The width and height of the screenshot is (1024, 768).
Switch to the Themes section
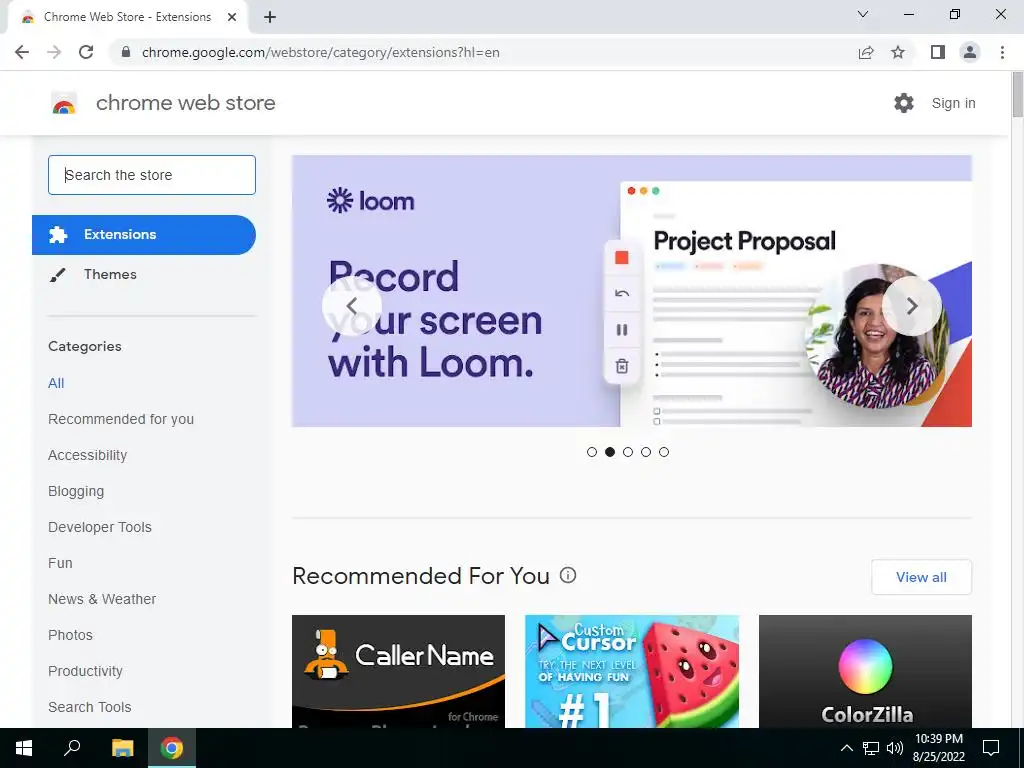click(110, 274)
